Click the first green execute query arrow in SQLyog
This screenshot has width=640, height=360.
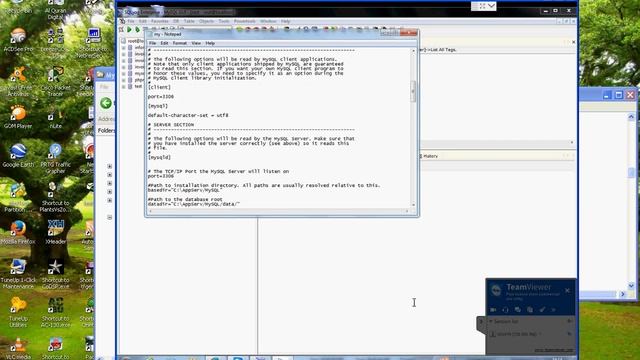pos(129,29)
